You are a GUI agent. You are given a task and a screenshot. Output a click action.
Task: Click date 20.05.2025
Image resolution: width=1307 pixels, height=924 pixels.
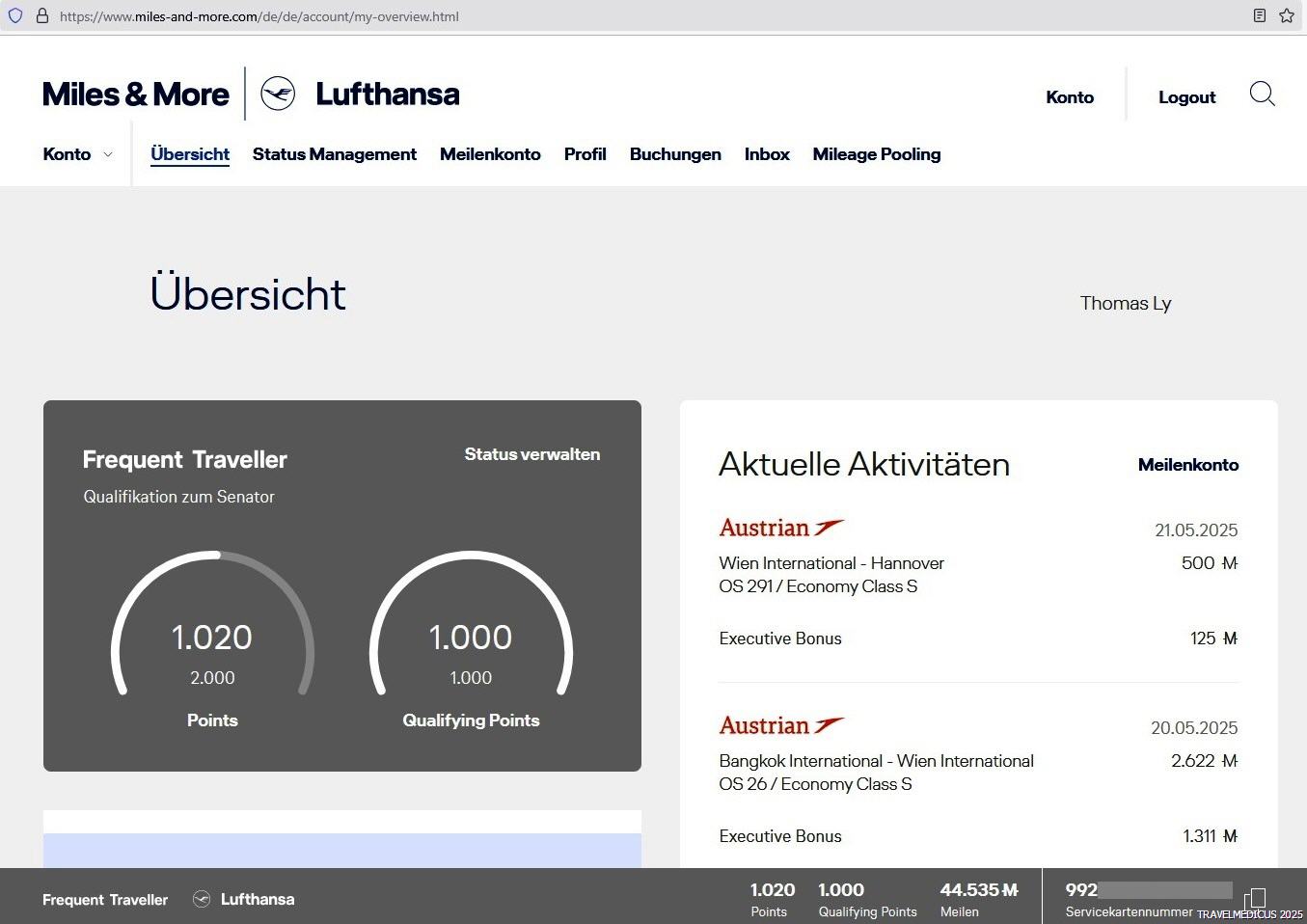point(1194,728)
